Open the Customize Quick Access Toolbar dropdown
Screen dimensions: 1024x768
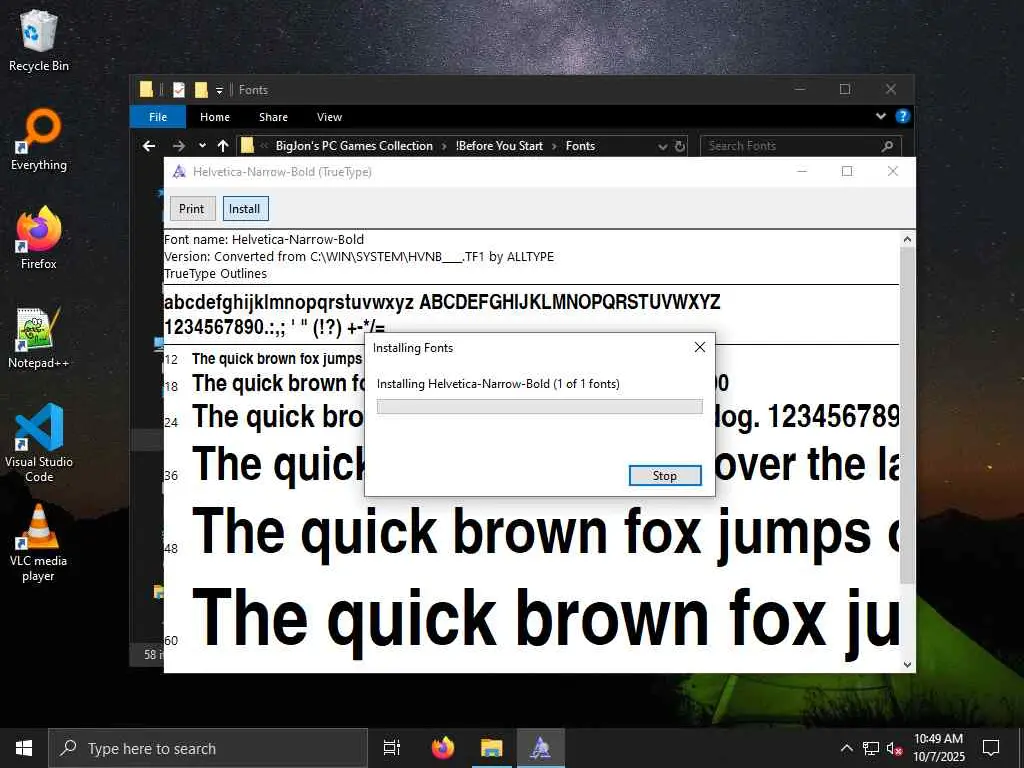coord(219,91)
